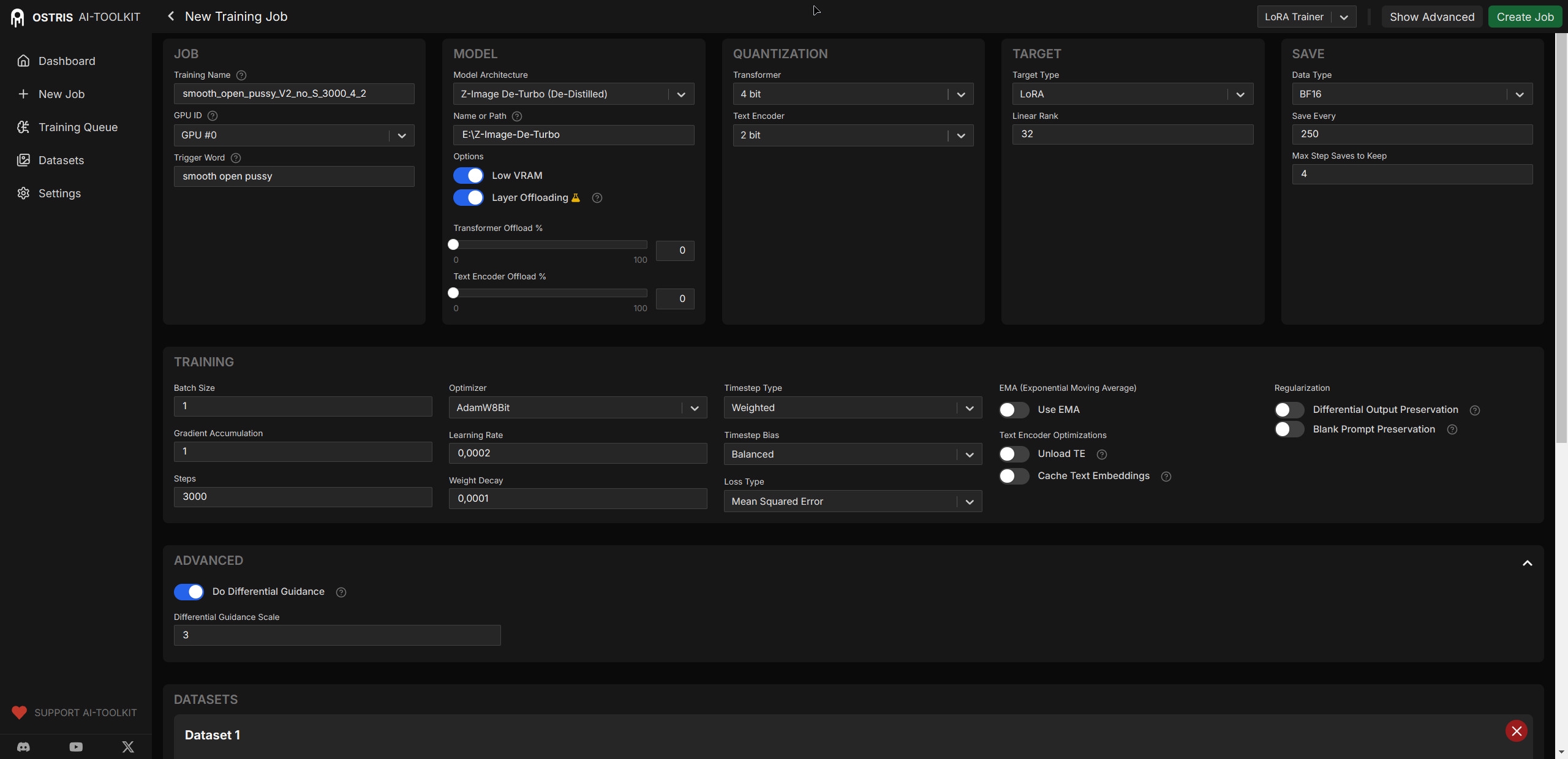
Task: Open the Model Architecture dropdown
Action: pos(573,94)
